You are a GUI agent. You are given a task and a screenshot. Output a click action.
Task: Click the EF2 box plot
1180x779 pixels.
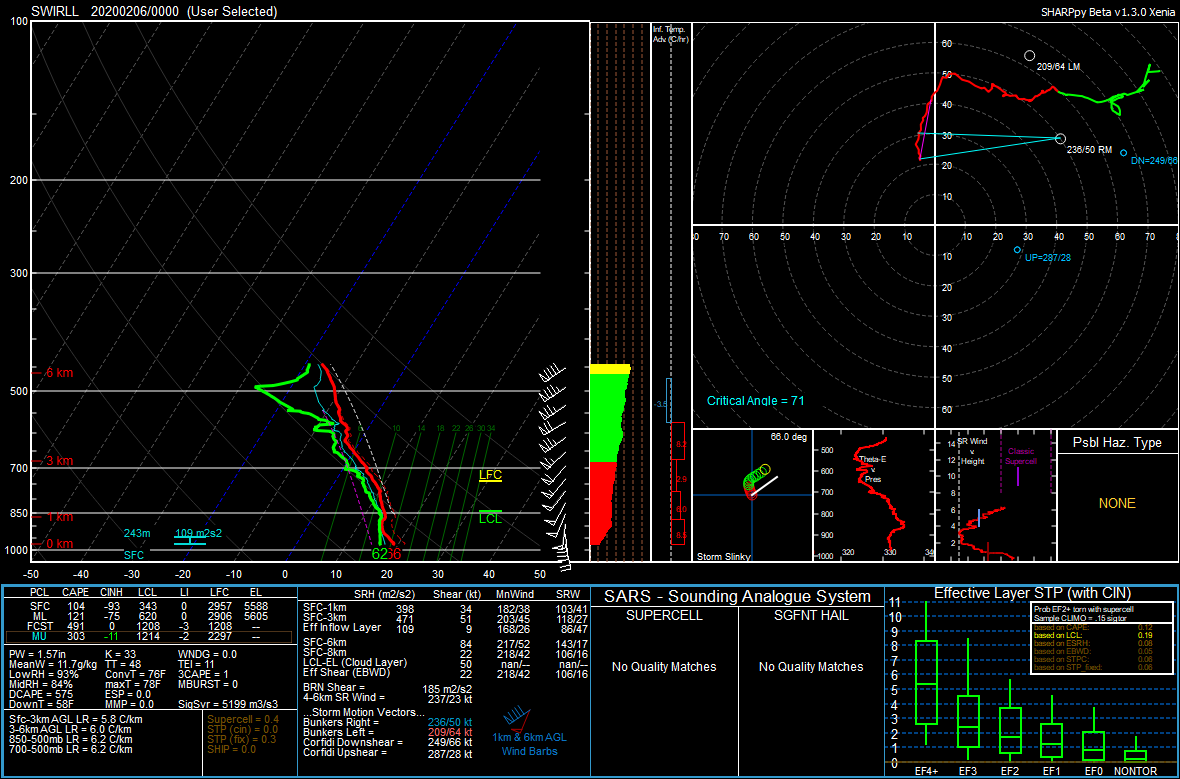[1010, 730]
